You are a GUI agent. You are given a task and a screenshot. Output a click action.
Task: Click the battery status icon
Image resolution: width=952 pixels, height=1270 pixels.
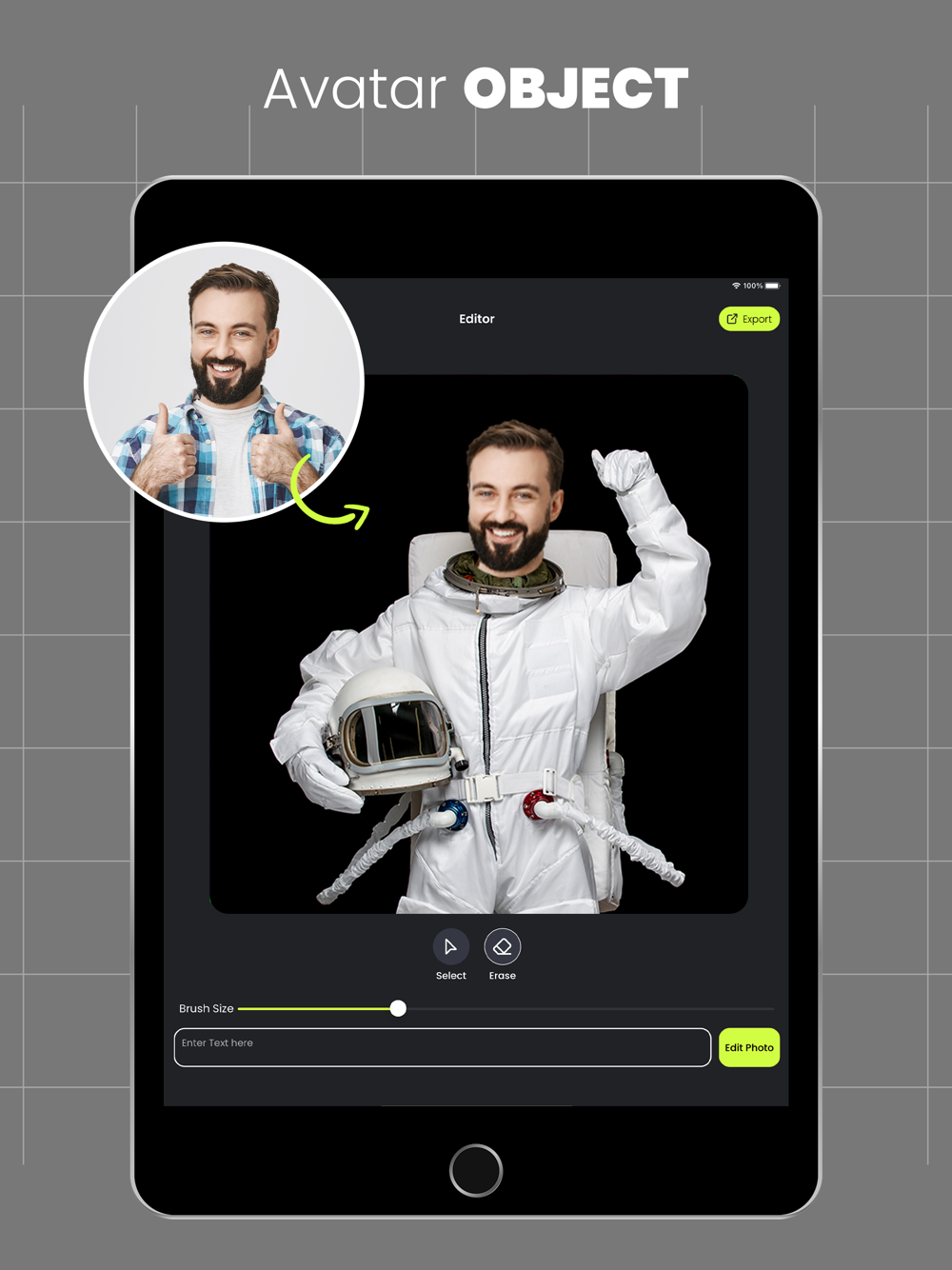(772, 286)
